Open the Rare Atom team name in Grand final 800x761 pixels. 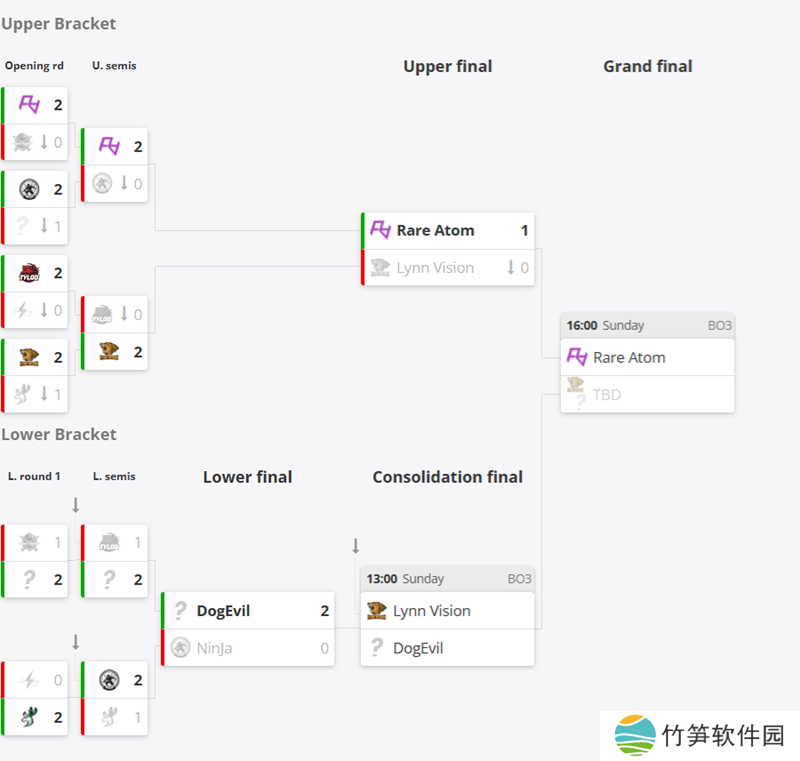point(629,357)
